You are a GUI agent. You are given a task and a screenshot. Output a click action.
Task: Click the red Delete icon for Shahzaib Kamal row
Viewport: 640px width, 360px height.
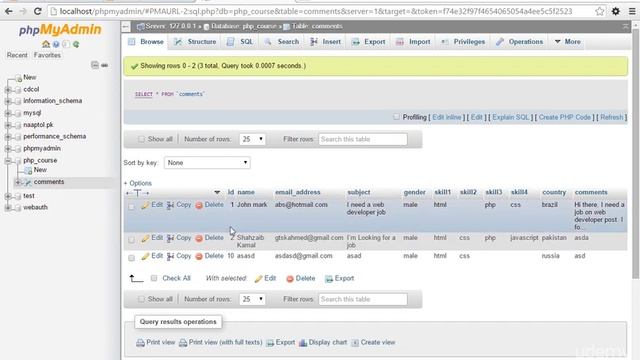pos(199,238)
